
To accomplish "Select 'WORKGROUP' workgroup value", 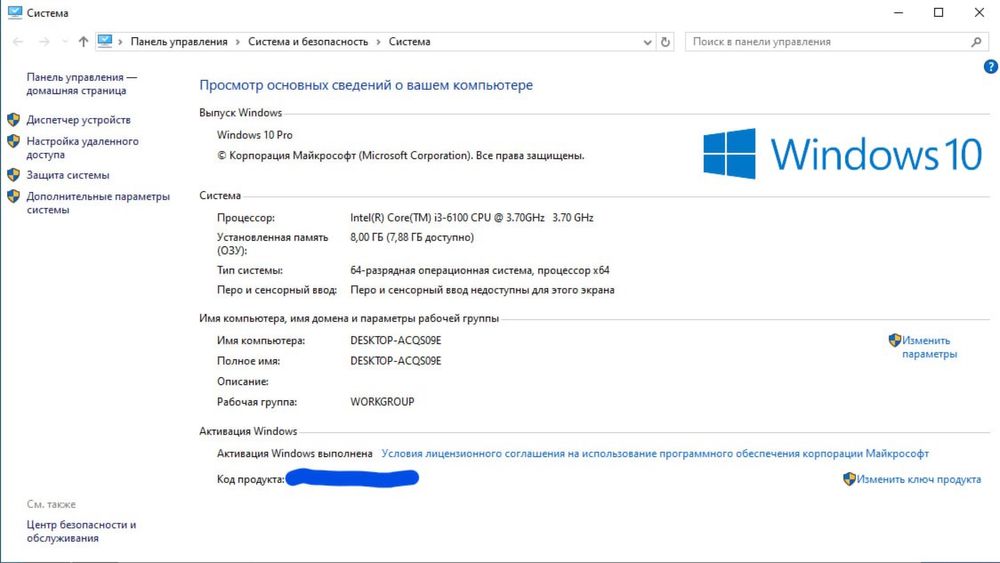I will pyautogui.click(x=382, y=402).
